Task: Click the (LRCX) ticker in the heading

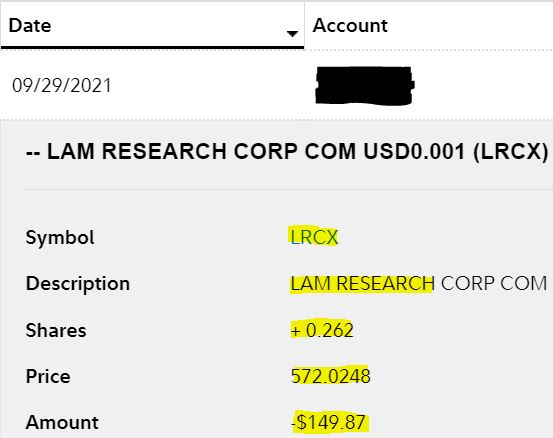Action: coord(511,152)
